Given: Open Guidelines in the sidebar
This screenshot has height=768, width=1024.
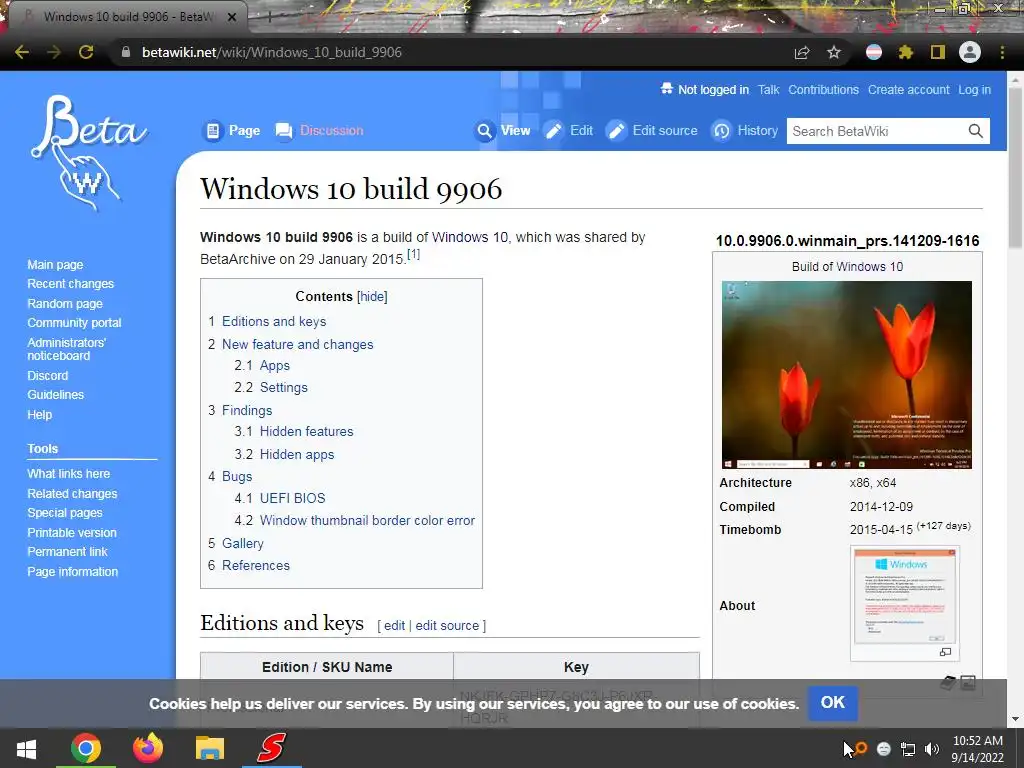Looking at the screenshot, I should tap(56, 394).
